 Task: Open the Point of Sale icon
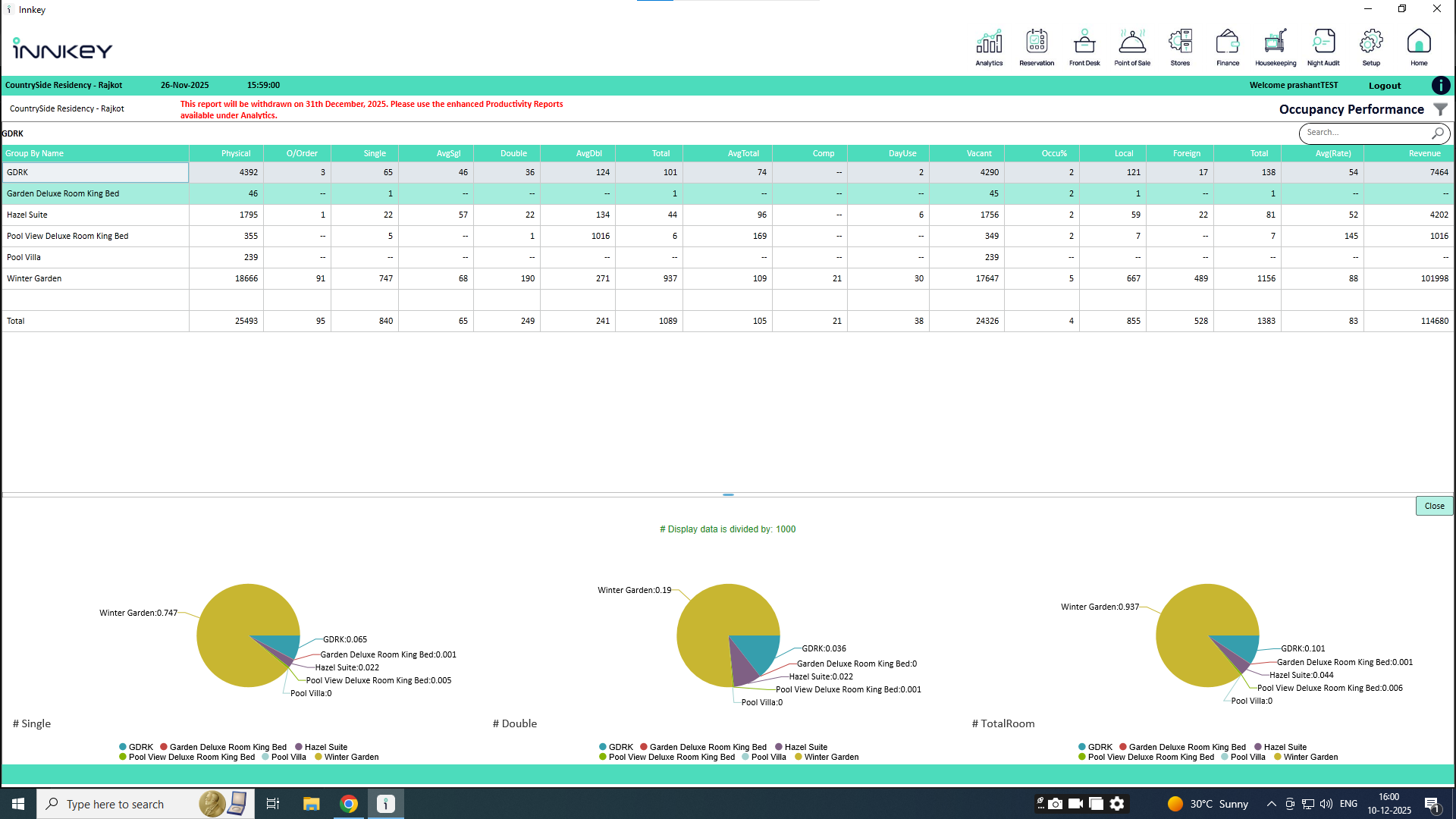click(x=1132, y=47)
